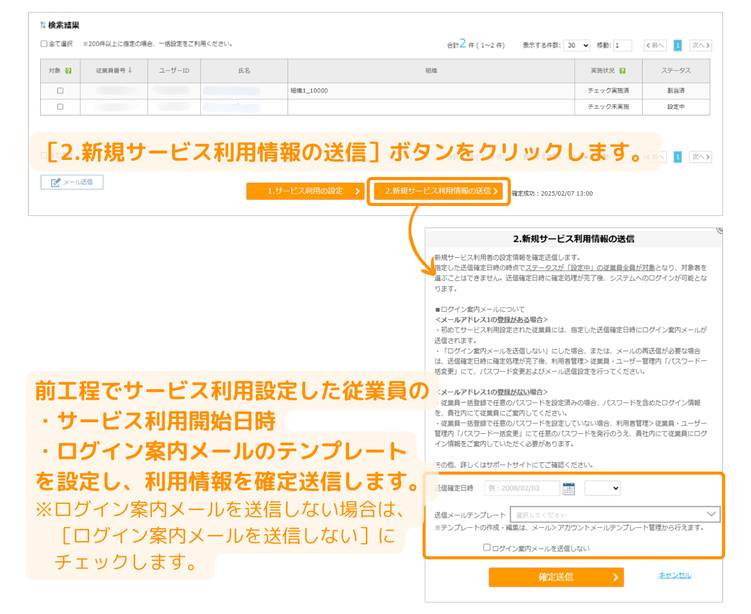Screen dimensions: 751x614
Task: Open 表示する件数 dropdown showing 30
Action: click(576, 45)
